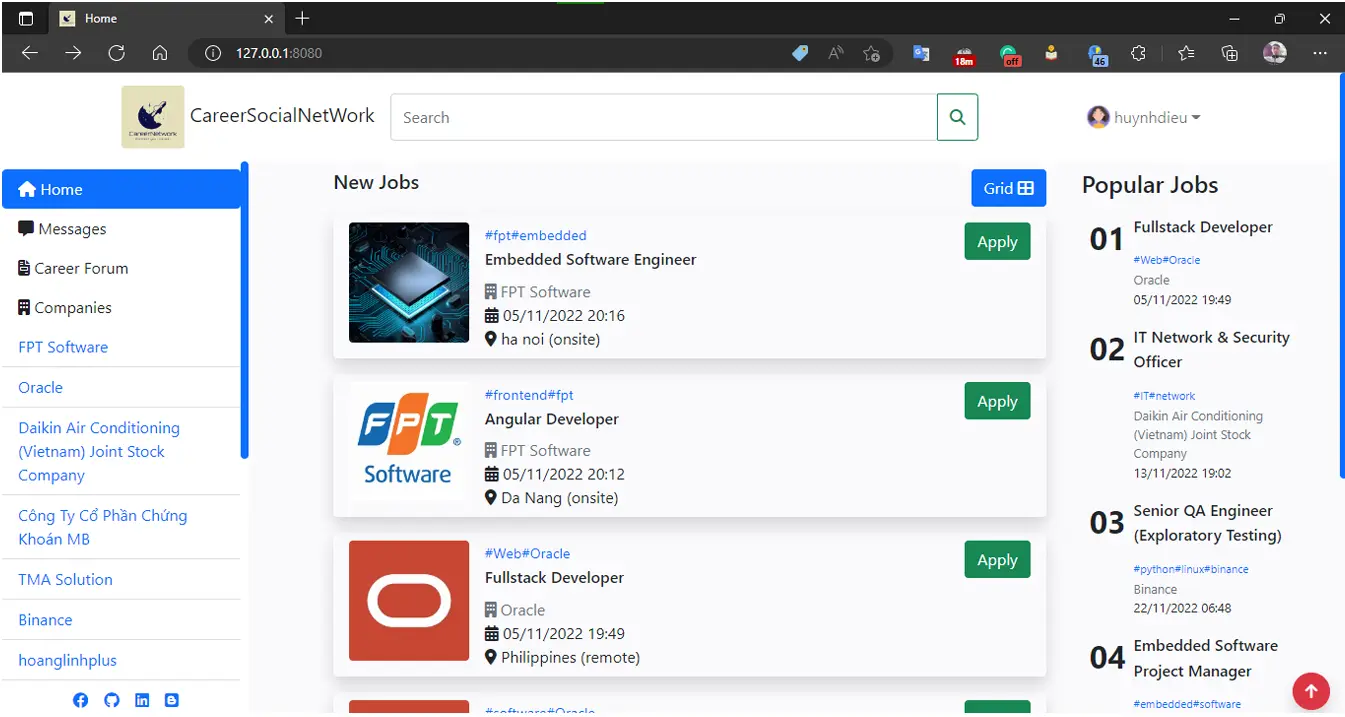The height and width of the screenshot is (717, 1345).
Task: Go back with browser back arrow
Action: pos(30,53)
